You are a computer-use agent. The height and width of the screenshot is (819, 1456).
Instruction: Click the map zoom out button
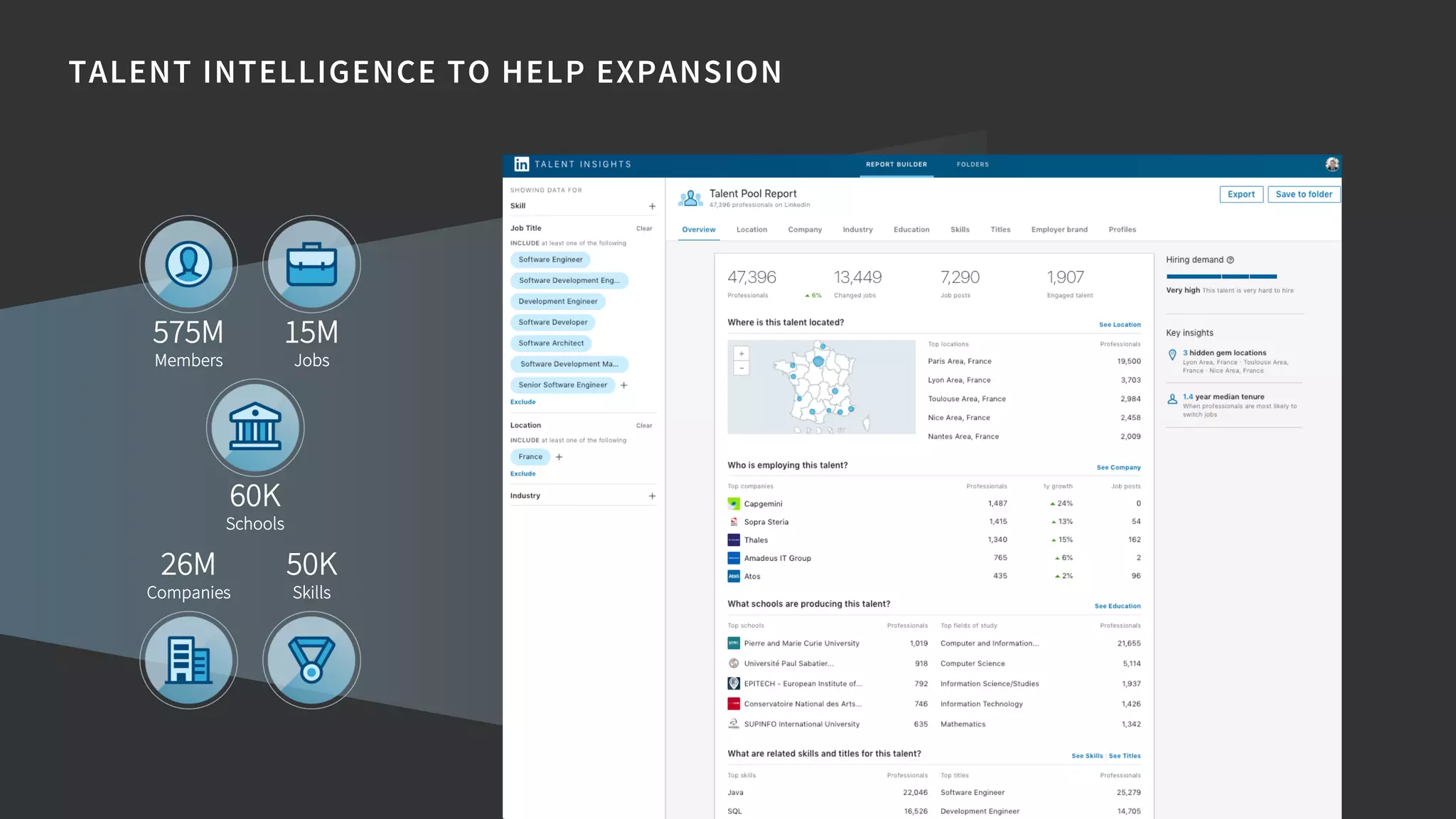[x=742, y=368]
